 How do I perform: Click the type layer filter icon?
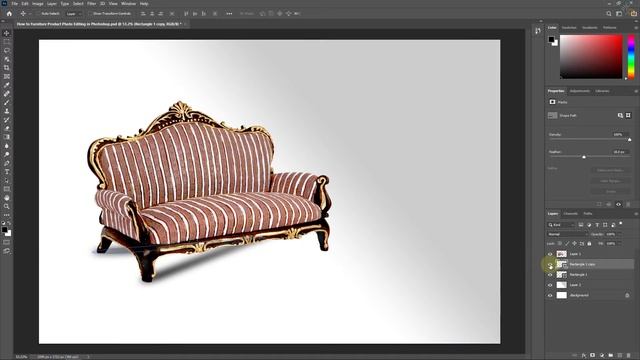(x=597, y=225)
